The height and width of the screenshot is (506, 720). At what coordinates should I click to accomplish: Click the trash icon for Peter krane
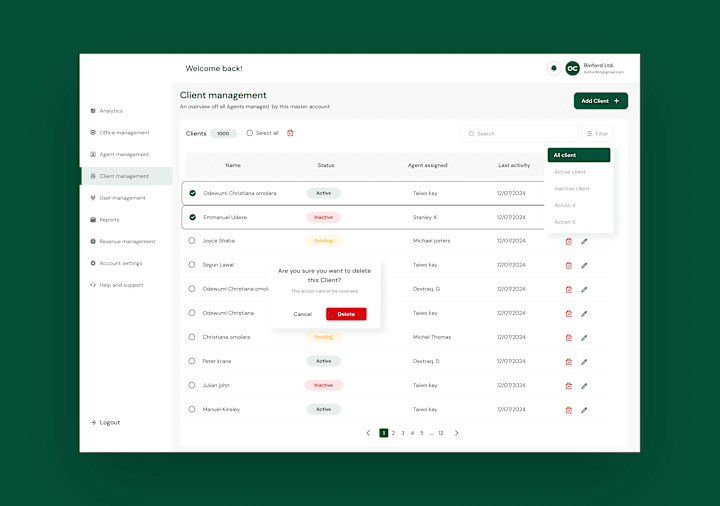(x=568, y=362)
